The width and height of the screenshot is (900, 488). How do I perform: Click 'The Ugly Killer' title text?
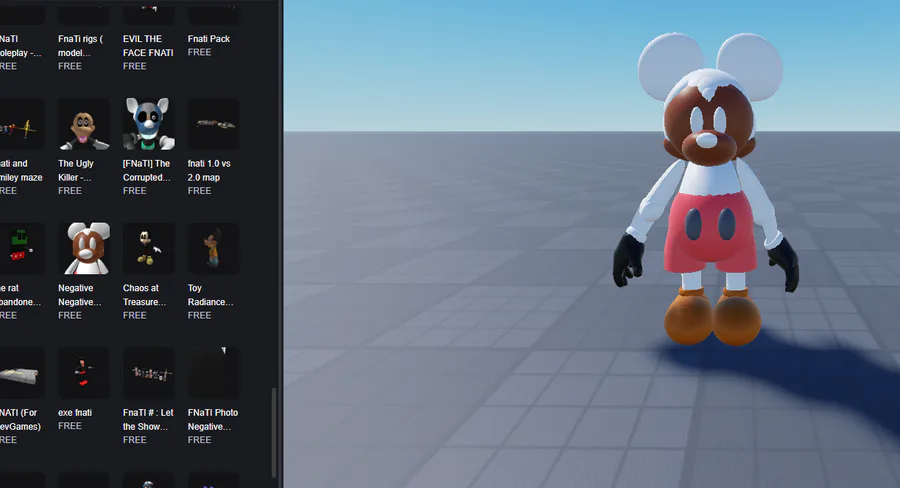coord(76,171)
